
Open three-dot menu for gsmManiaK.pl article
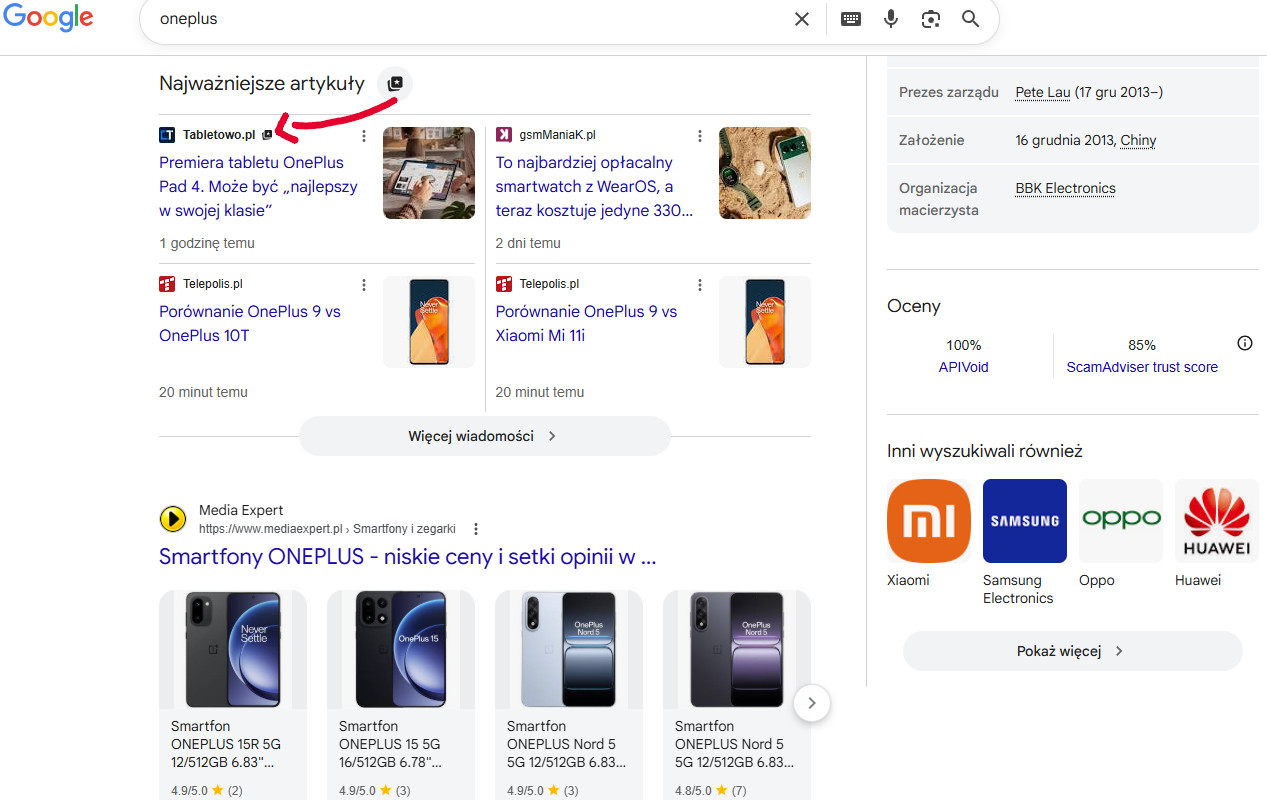click(700, 136)
